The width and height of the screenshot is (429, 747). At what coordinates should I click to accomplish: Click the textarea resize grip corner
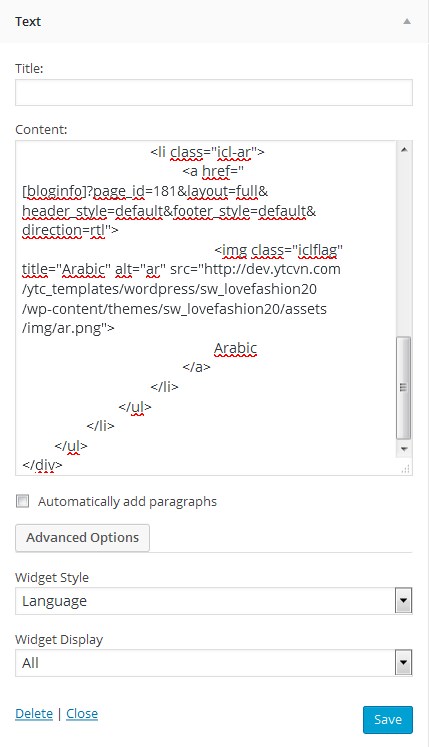click(405, 469)
